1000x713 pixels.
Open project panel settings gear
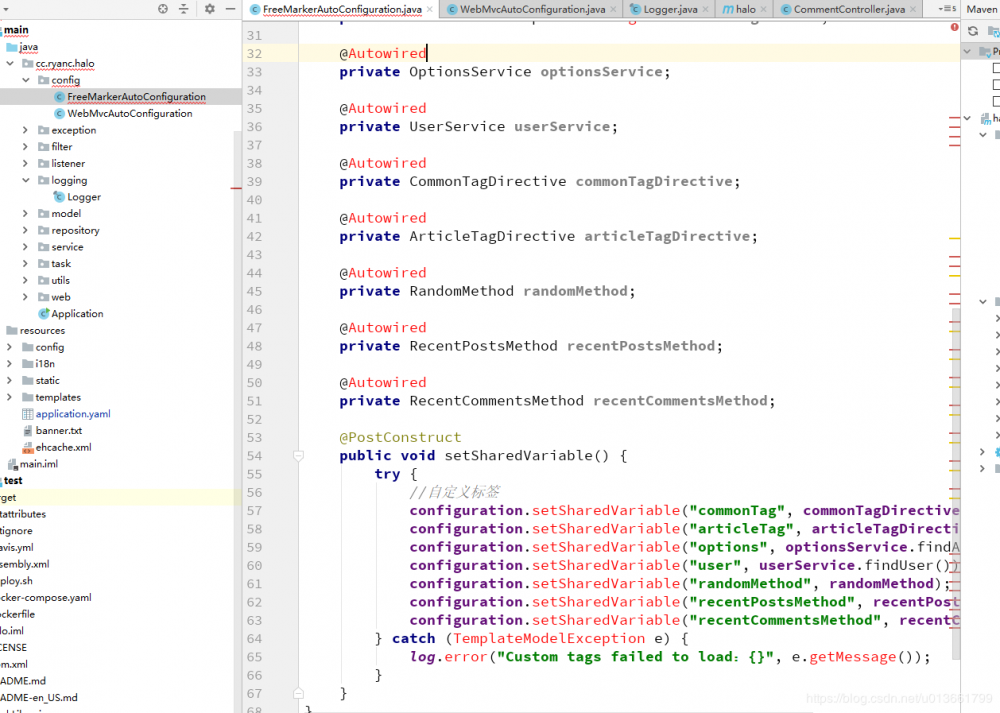[209, 9]
